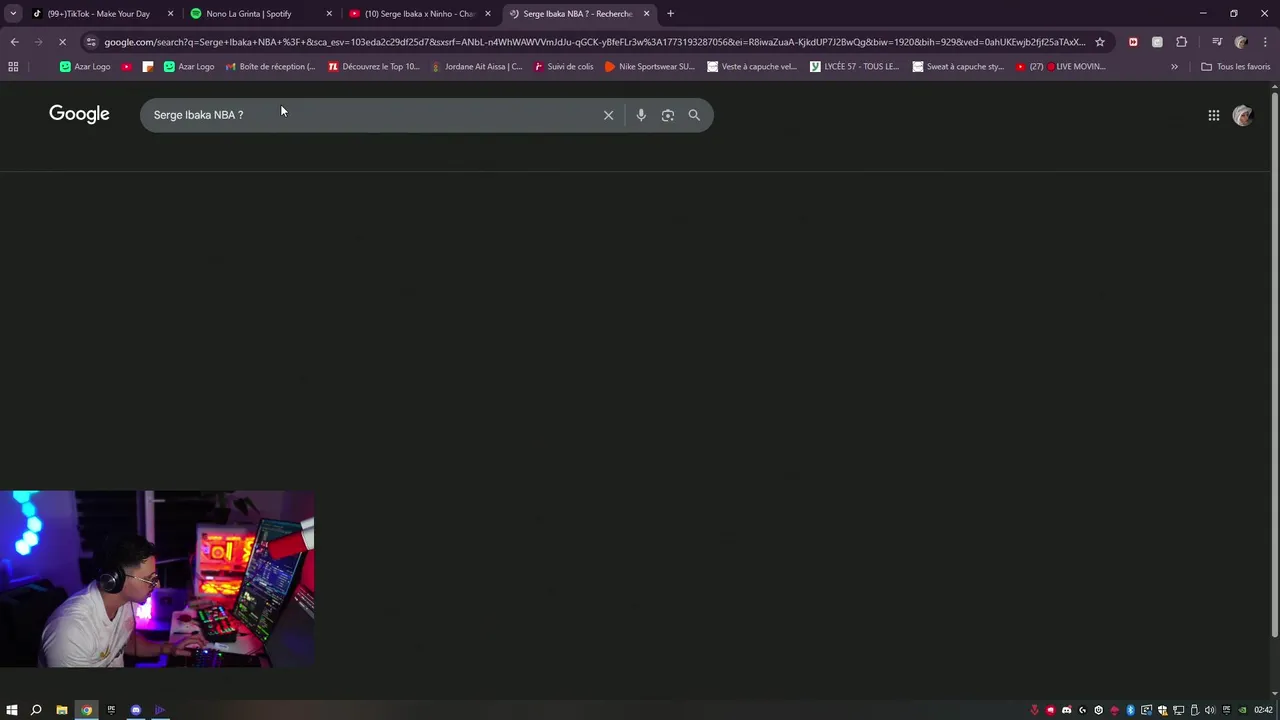The image size is (1280, 720).
Task: Open a new tab with the plus button
Action: click(x=670, y=14)
